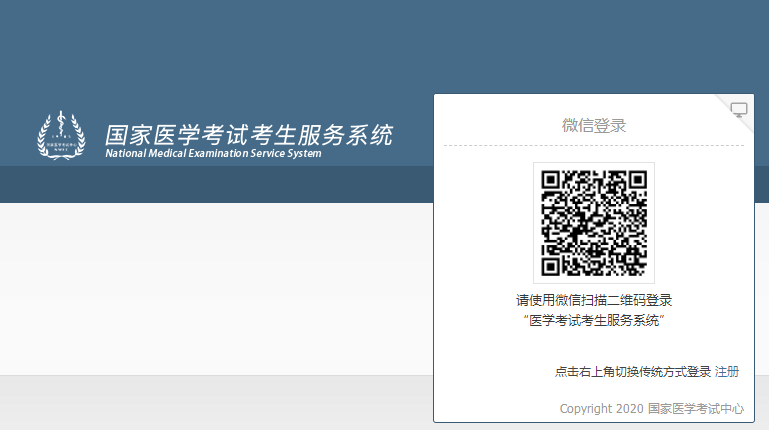Click the top-left finder square of the QR code
This screenshot has height=430, width=769.
click(x=553, y=182)
